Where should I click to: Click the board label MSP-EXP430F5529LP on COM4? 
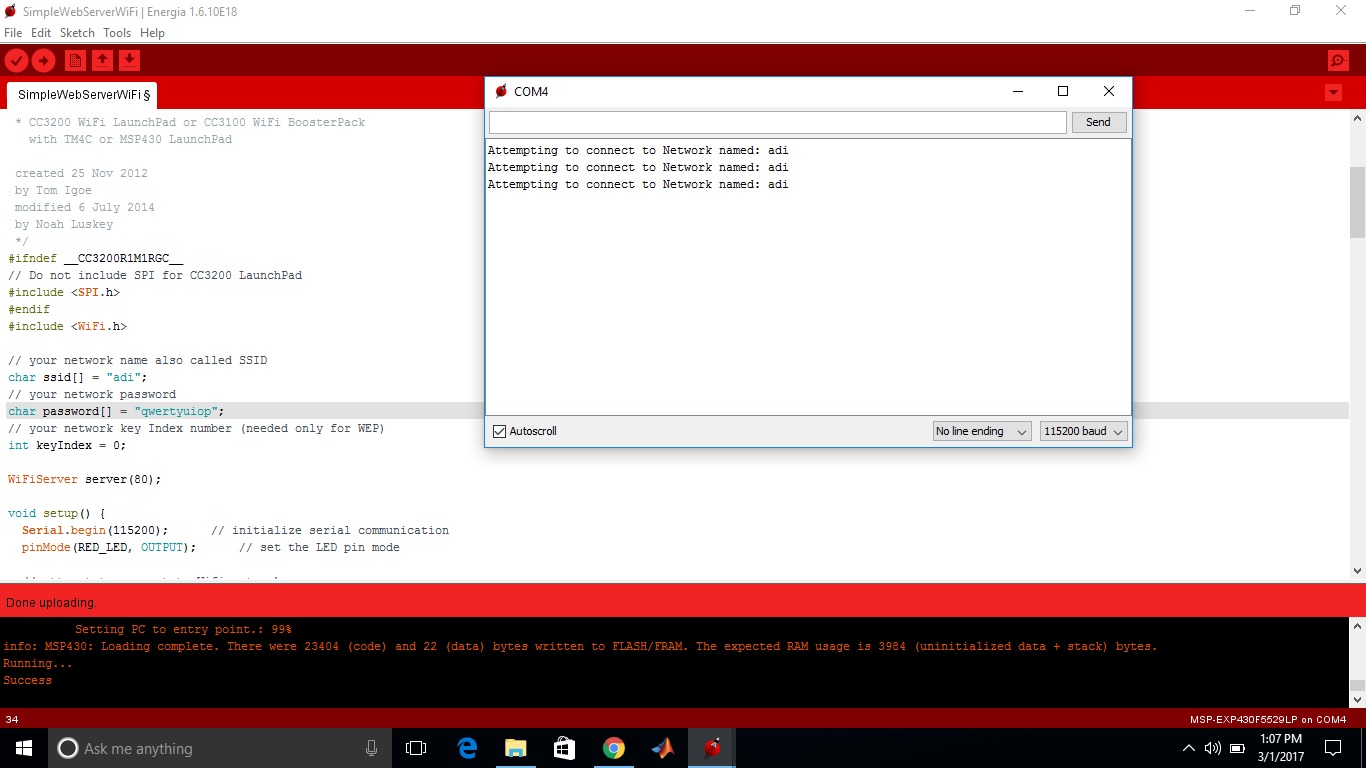tap(1268, 719)
